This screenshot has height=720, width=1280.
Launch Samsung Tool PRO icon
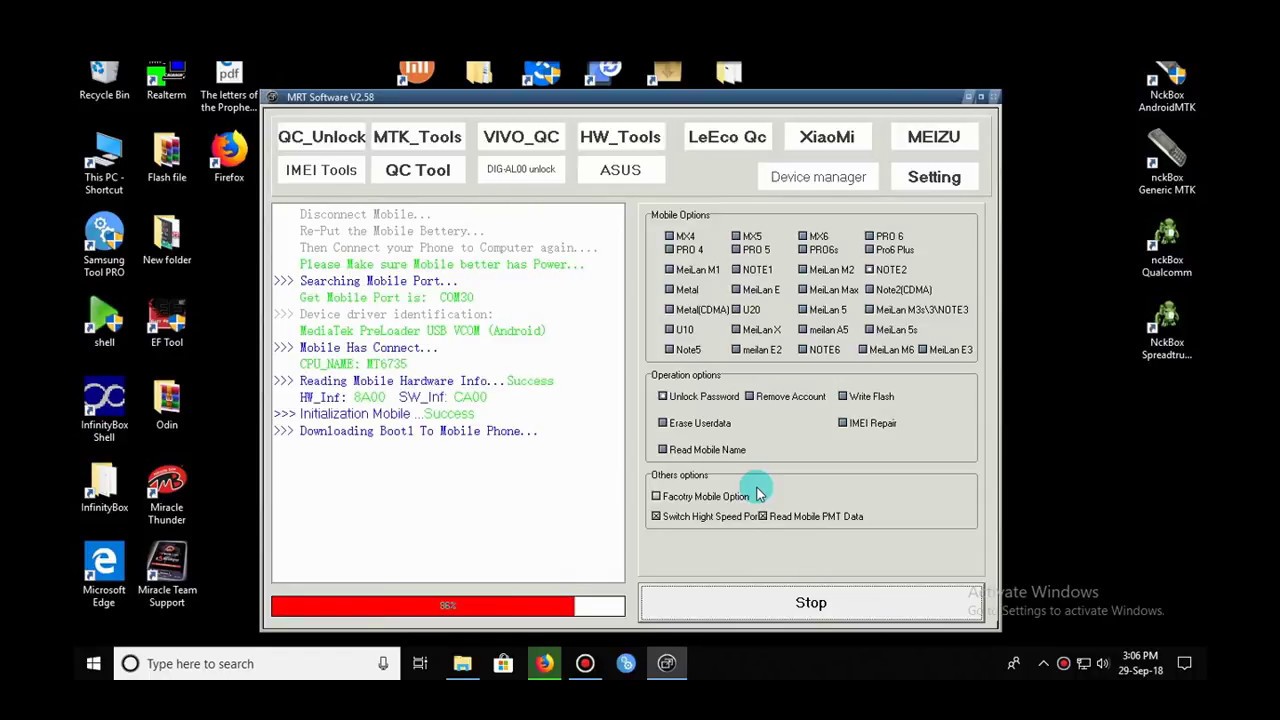(x=104, y=246)
